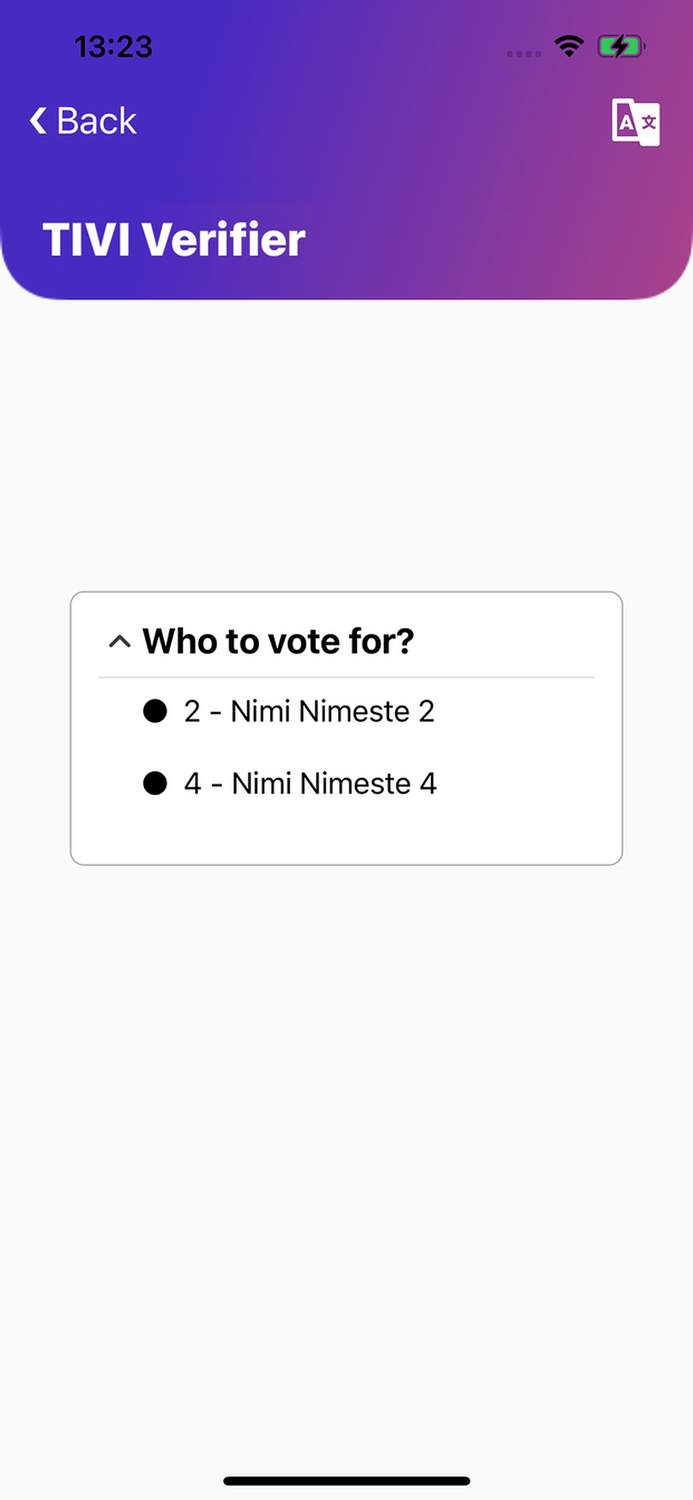Click the divider line under the question

pos(346,677)
